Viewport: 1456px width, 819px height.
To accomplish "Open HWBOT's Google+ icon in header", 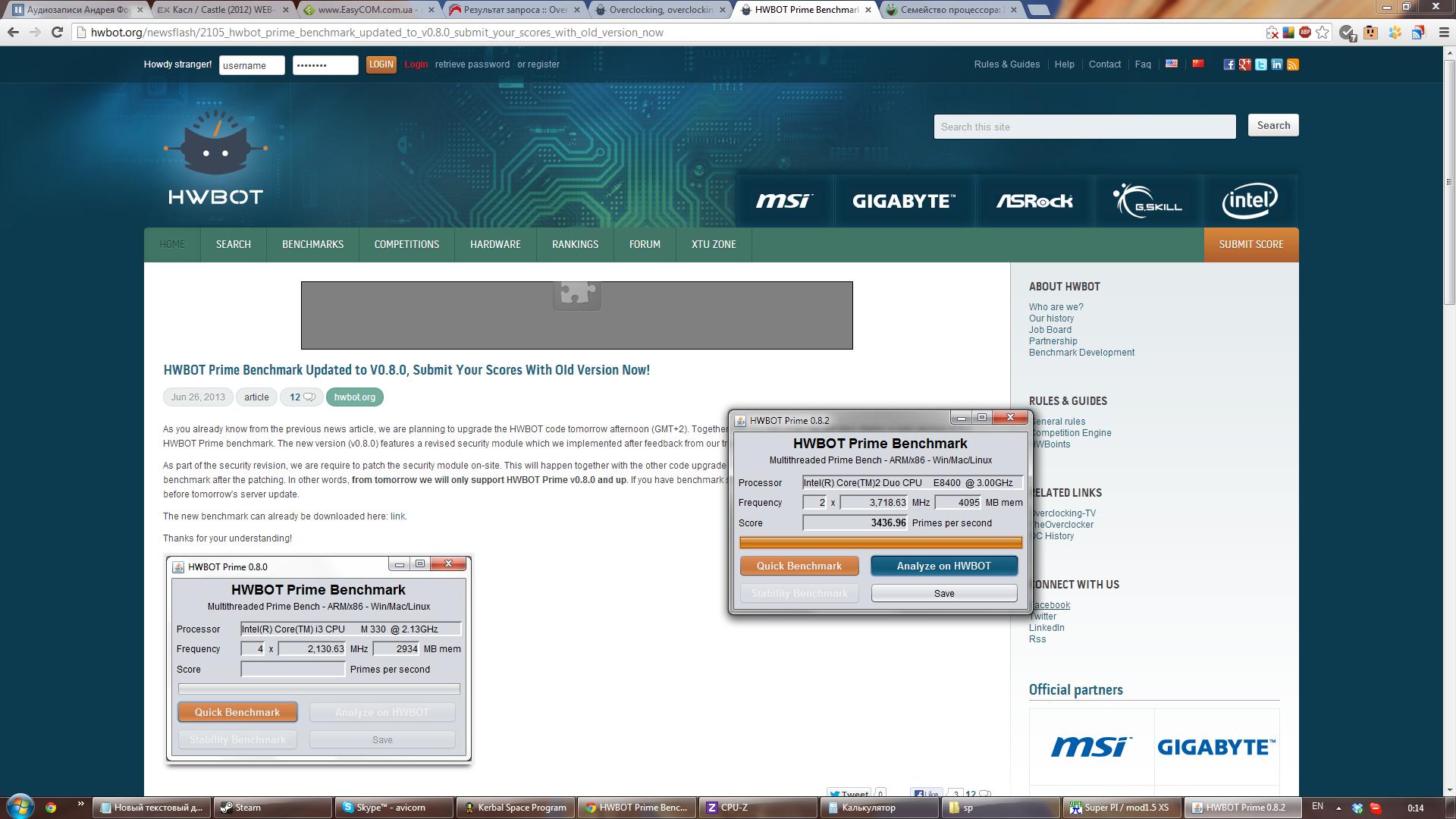I will (1244, 64).
